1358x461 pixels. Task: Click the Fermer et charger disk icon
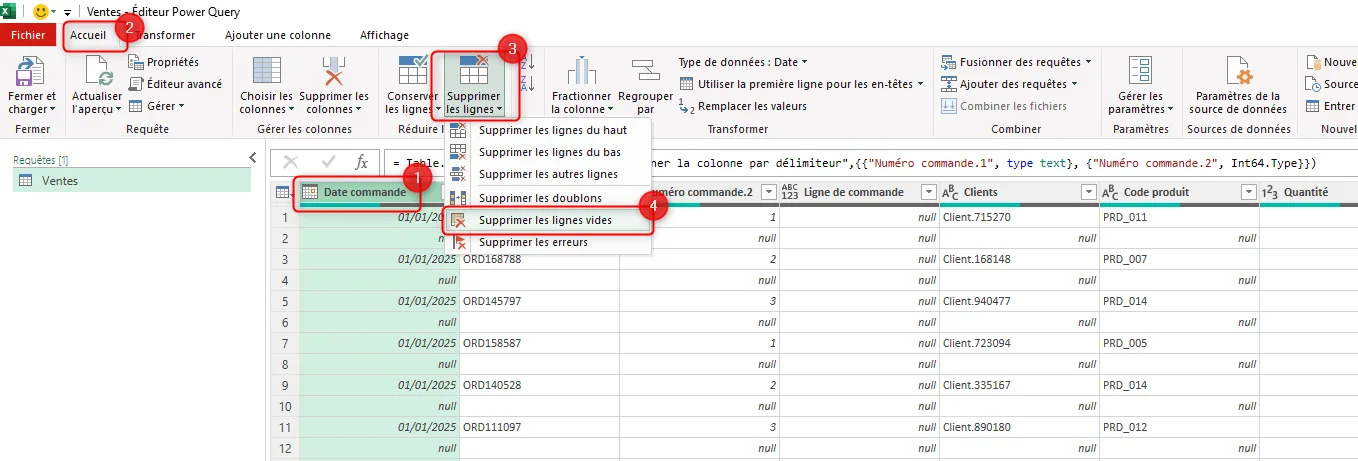pos(30,70)
